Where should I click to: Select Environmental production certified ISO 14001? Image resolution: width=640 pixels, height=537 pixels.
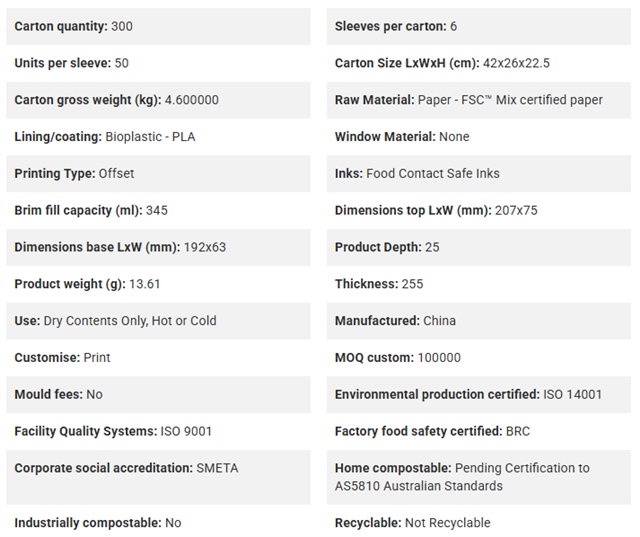[479, 395]
